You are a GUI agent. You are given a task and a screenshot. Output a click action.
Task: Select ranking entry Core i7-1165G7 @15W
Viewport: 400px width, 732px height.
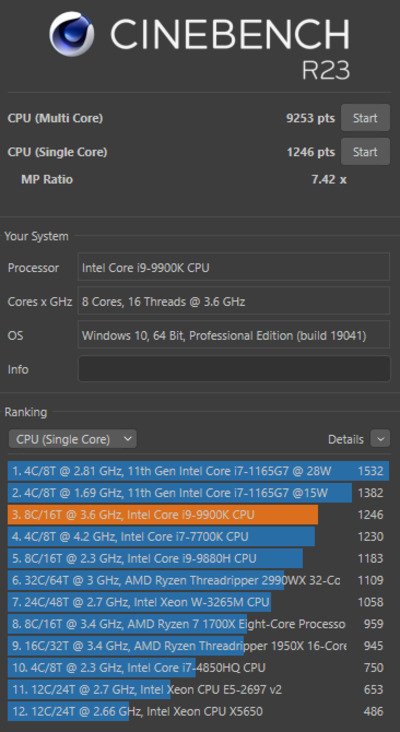click(198, 493)
